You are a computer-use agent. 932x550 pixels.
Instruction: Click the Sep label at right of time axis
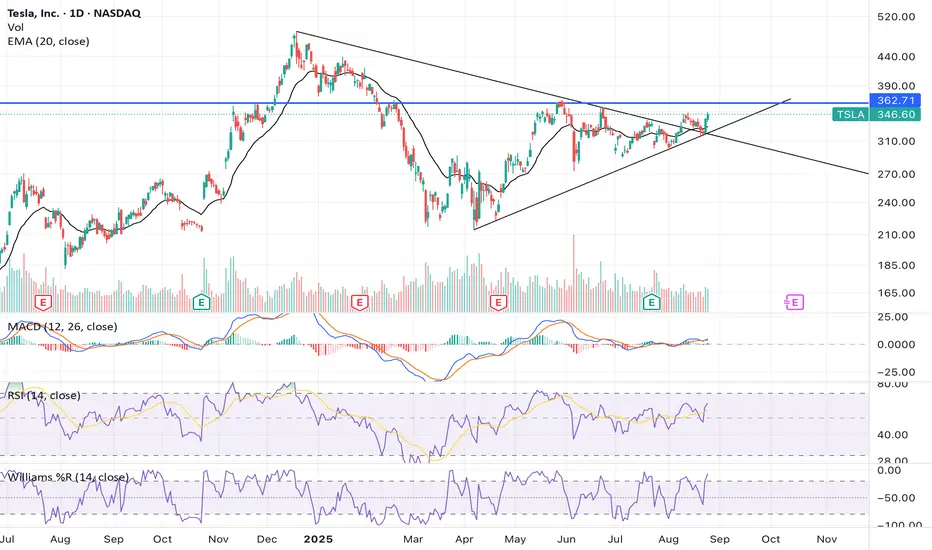[x=719, y=539]
